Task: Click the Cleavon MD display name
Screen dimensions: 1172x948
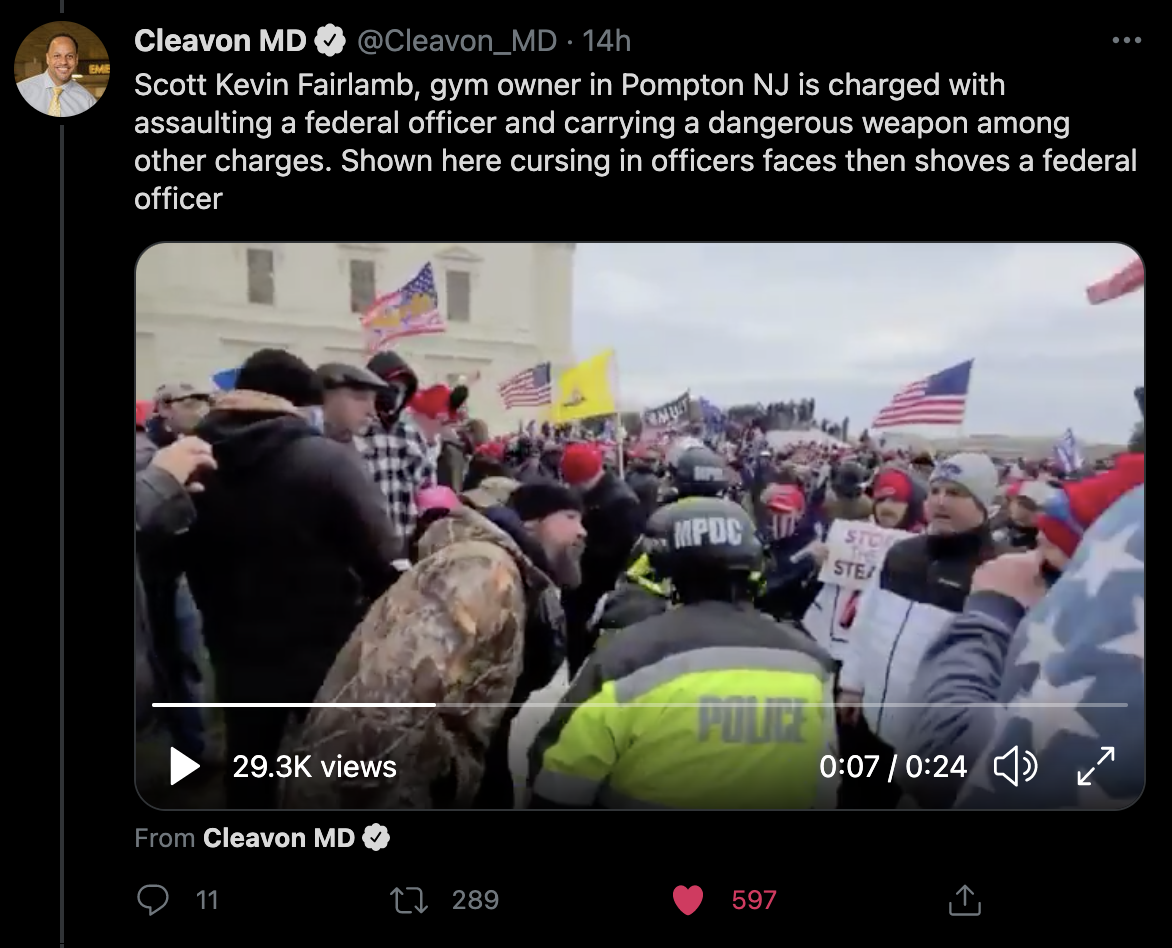Action: (x=220, y=40)
